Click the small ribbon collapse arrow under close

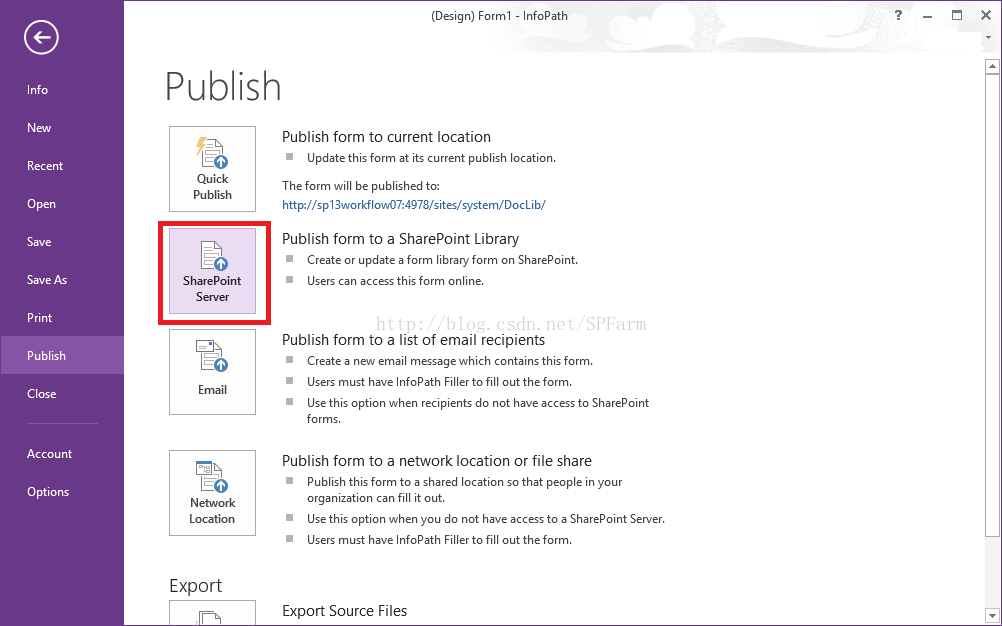989,38
